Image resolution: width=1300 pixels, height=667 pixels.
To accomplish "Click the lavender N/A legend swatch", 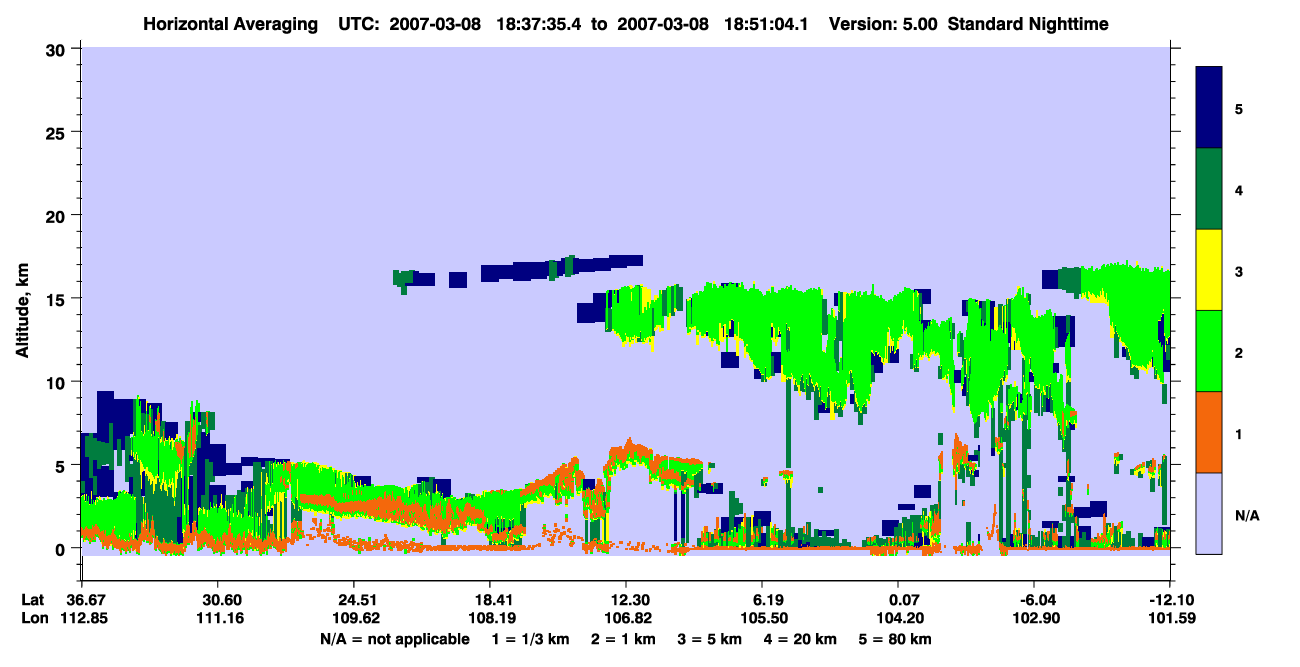I will (1209, 512).
